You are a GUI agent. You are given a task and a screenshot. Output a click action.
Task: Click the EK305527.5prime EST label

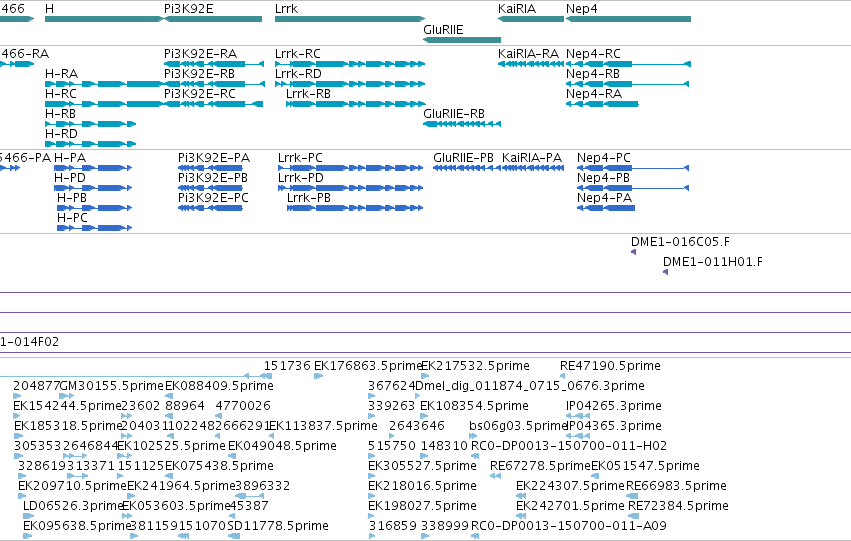point(422,467)
